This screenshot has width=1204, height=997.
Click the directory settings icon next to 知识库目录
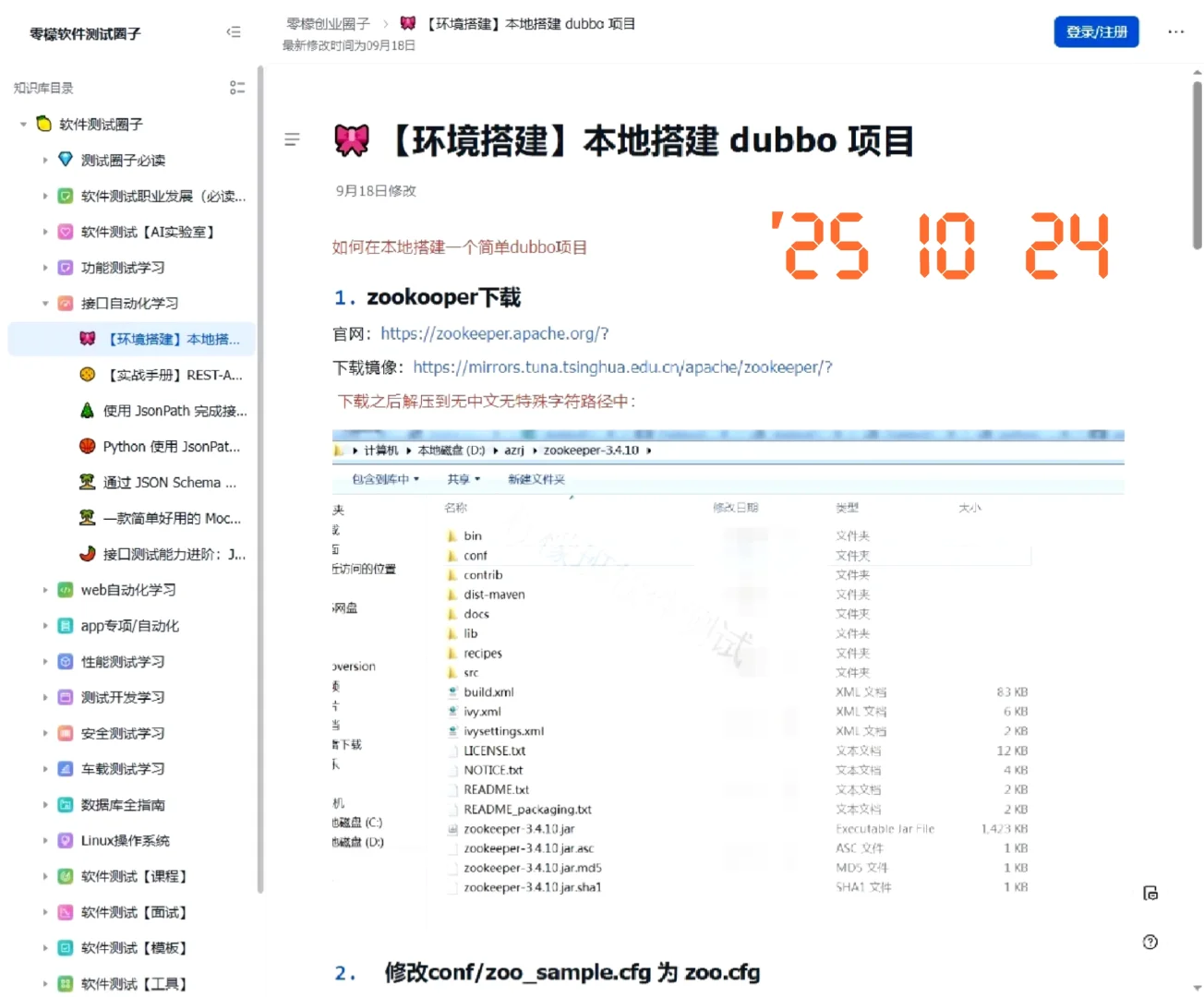click(x=237, y=87)
